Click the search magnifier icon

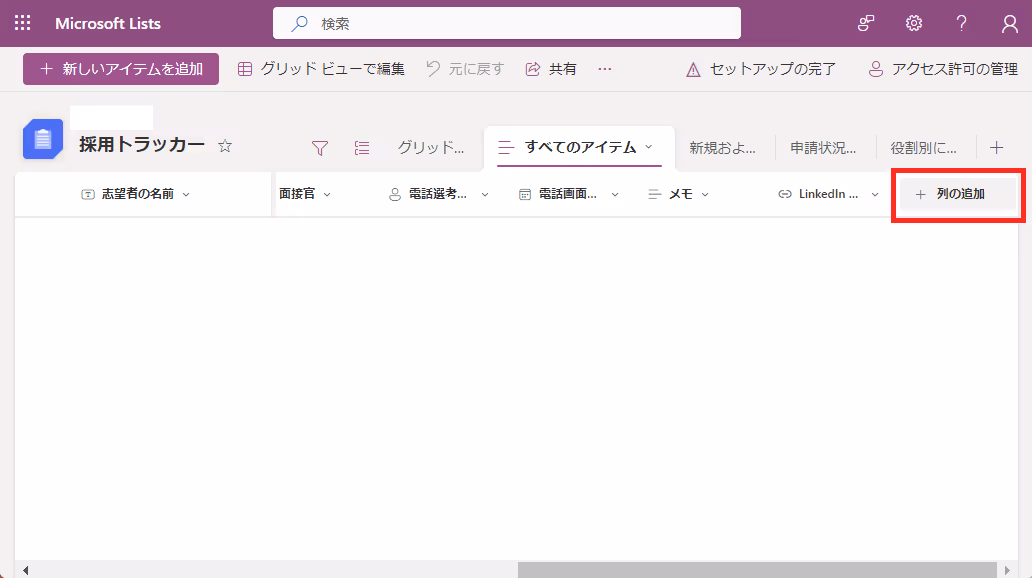(x=299, y=24)
